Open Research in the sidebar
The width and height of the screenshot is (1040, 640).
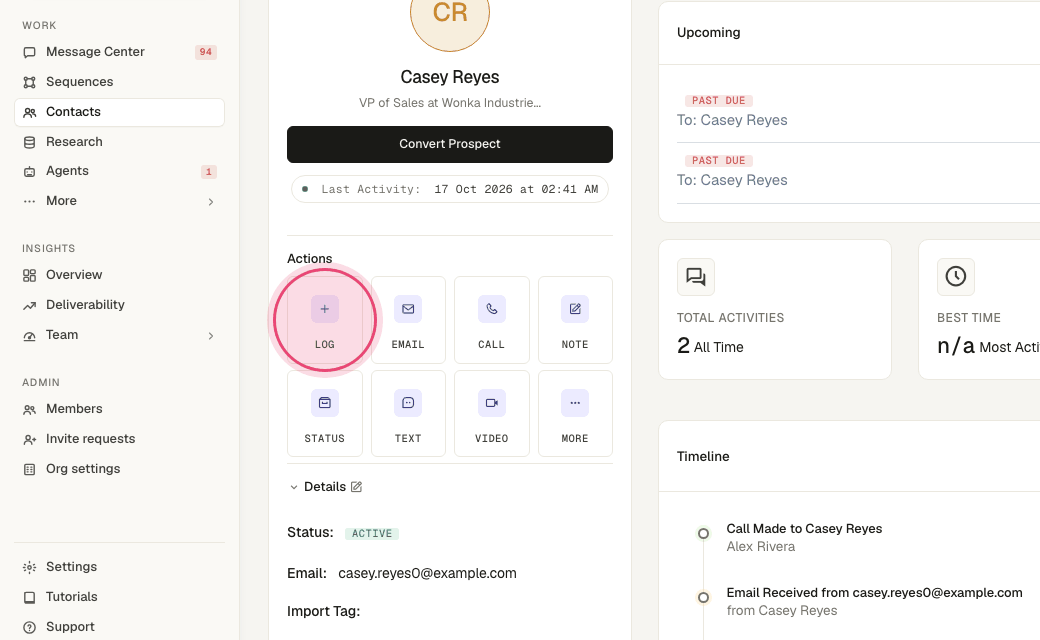(x=119, y=142)
